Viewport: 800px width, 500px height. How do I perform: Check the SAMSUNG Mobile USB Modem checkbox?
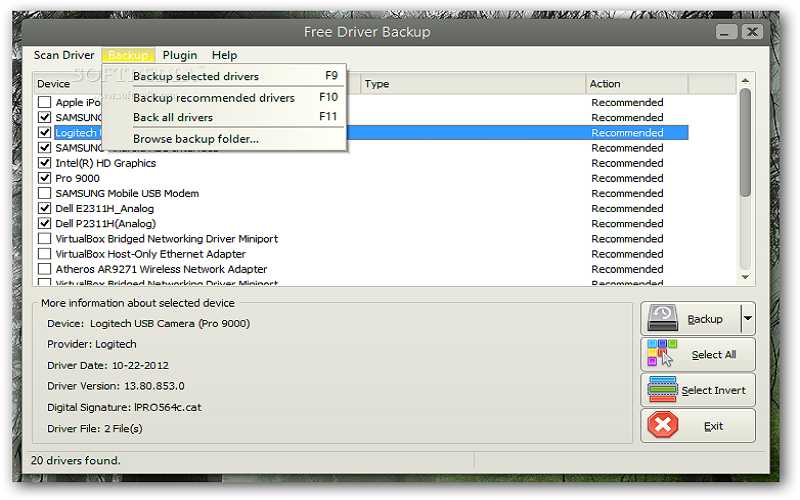[44, 193]
